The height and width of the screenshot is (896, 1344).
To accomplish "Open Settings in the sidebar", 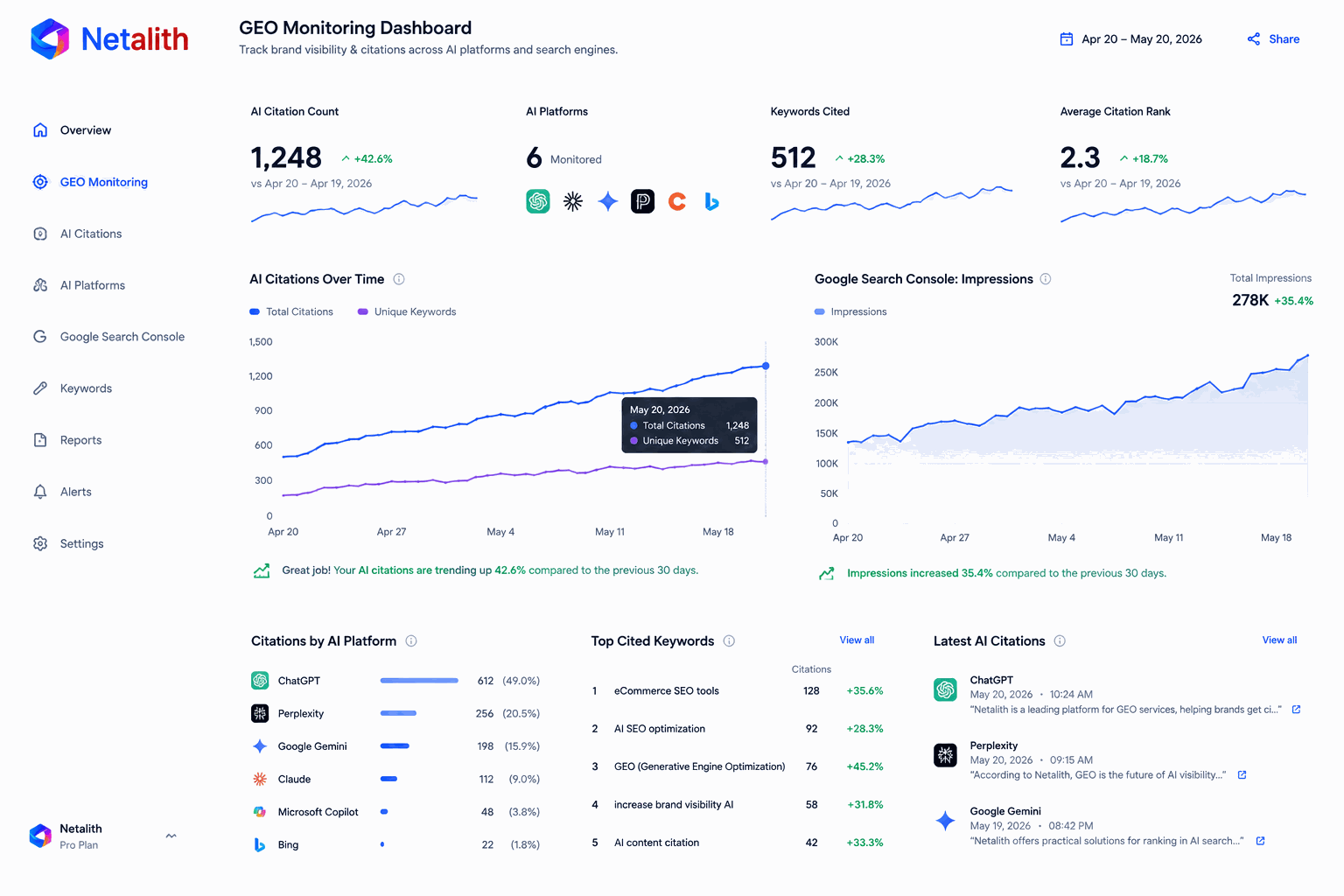I will pyautogui.click(x=82, y=543).
